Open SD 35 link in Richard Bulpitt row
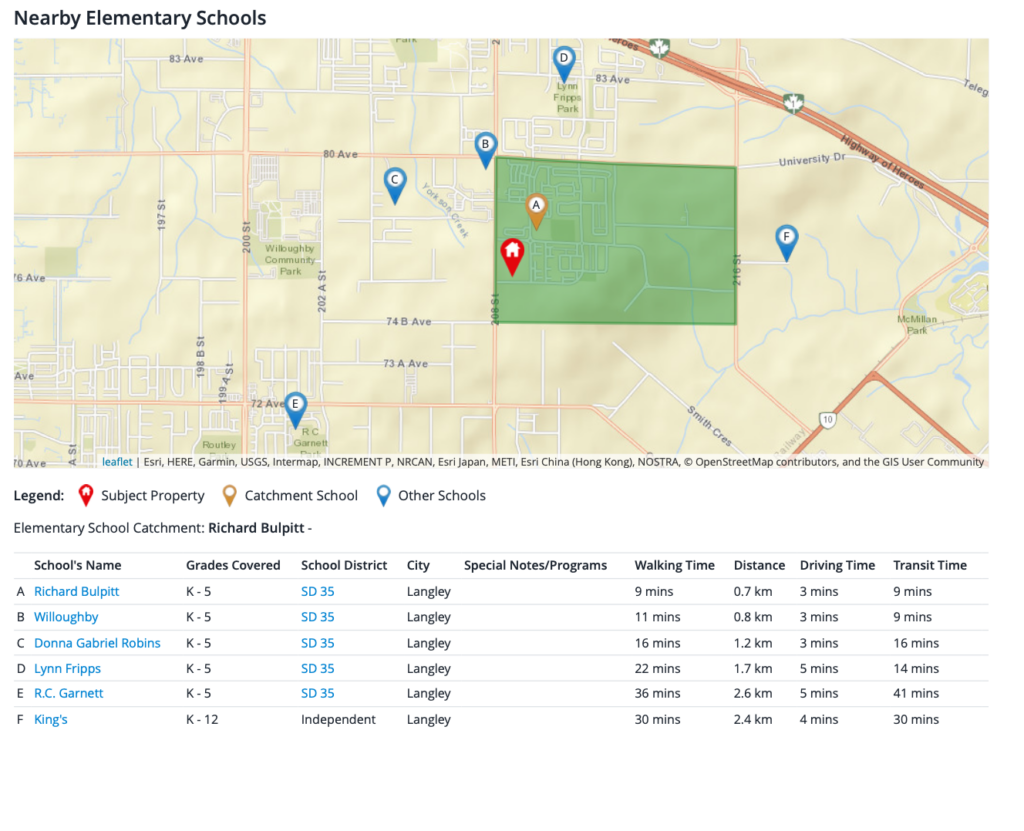 click(317, 591)
